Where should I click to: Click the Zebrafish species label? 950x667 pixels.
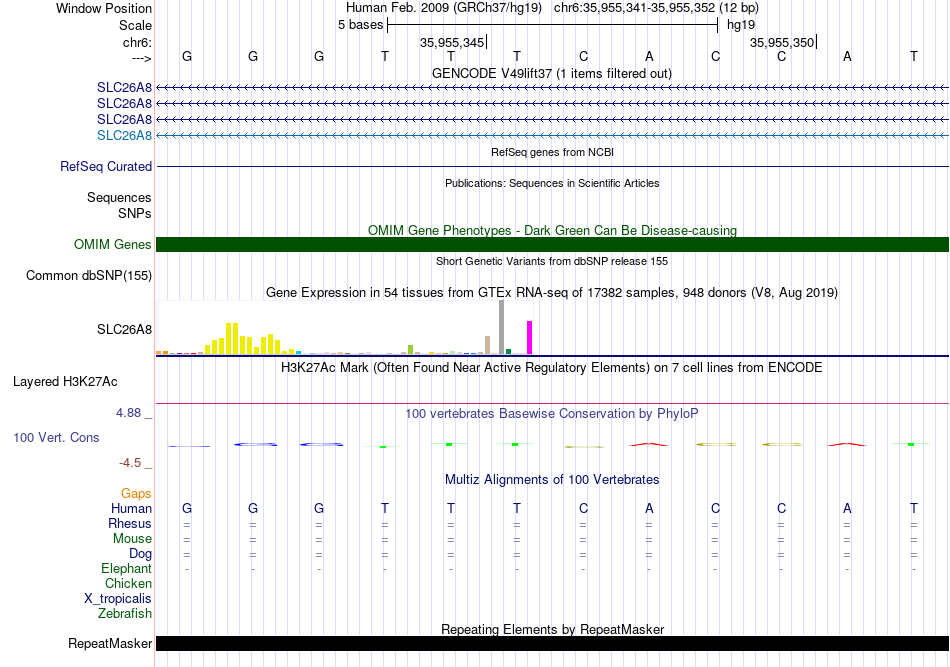(x=125, y=614)
